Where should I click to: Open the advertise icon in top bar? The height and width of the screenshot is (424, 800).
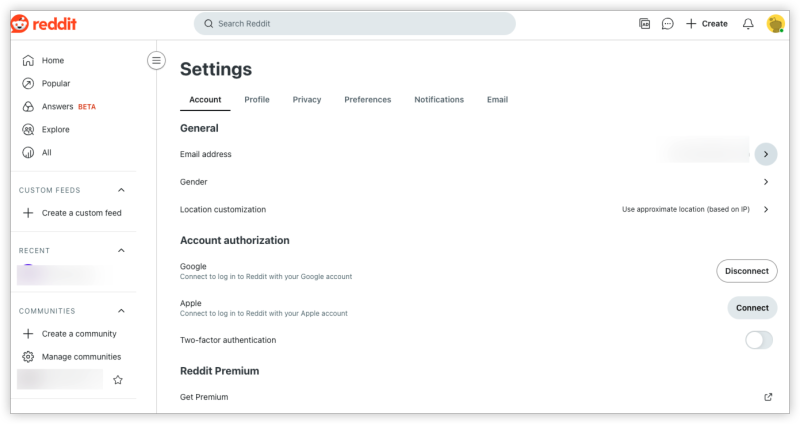[644, 23]
